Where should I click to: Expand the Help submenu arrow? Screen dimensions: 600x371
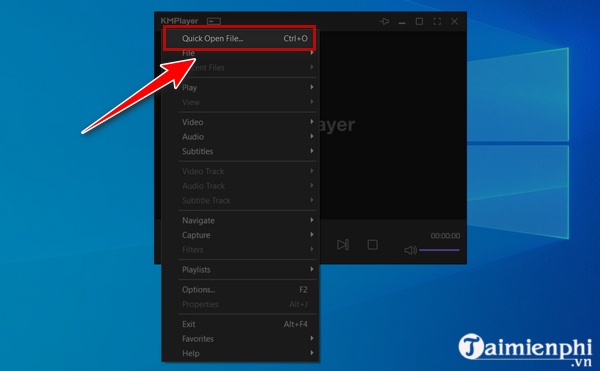[312, 353]
